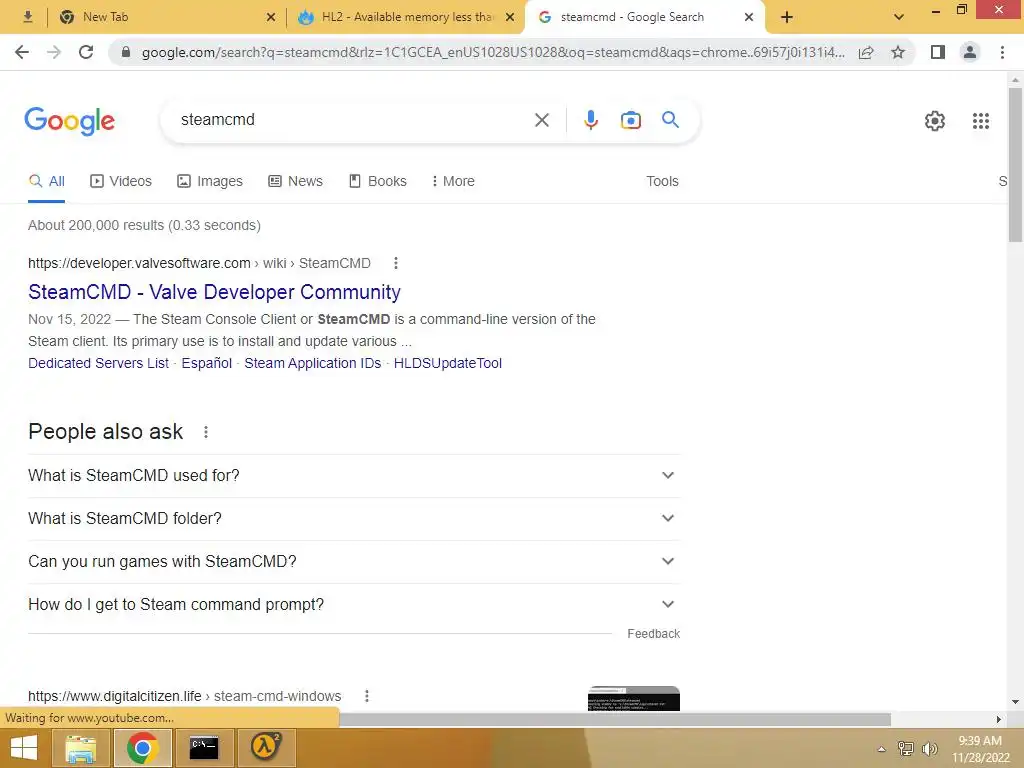The image size is (1024, 768).
Task: Open the search Tools options
Action: (662, 182)
